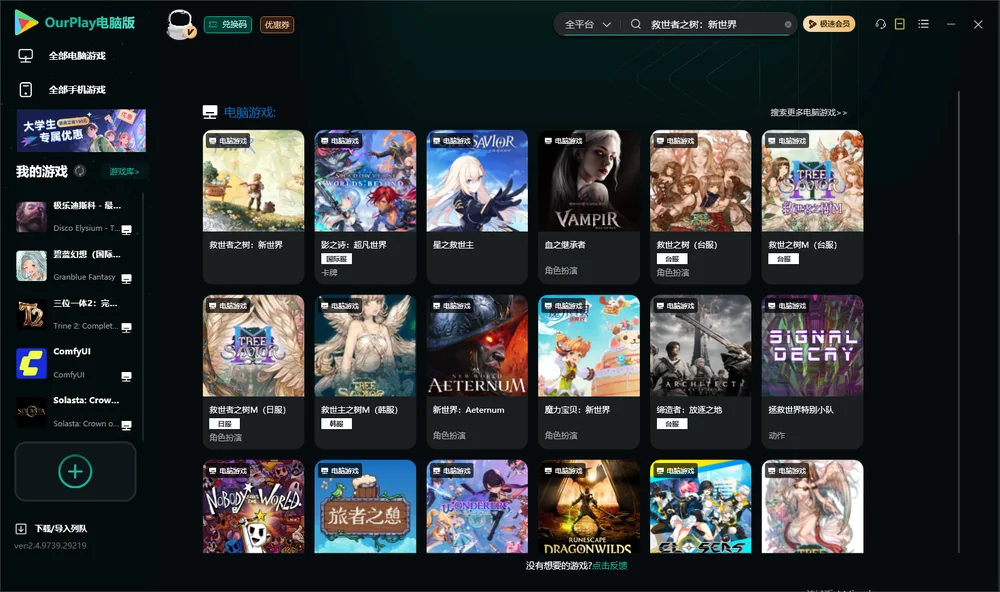This screenshot has width=1000, height=592.
Task: Open the 大学生专属优惠 banner
Action: [82, 131]
